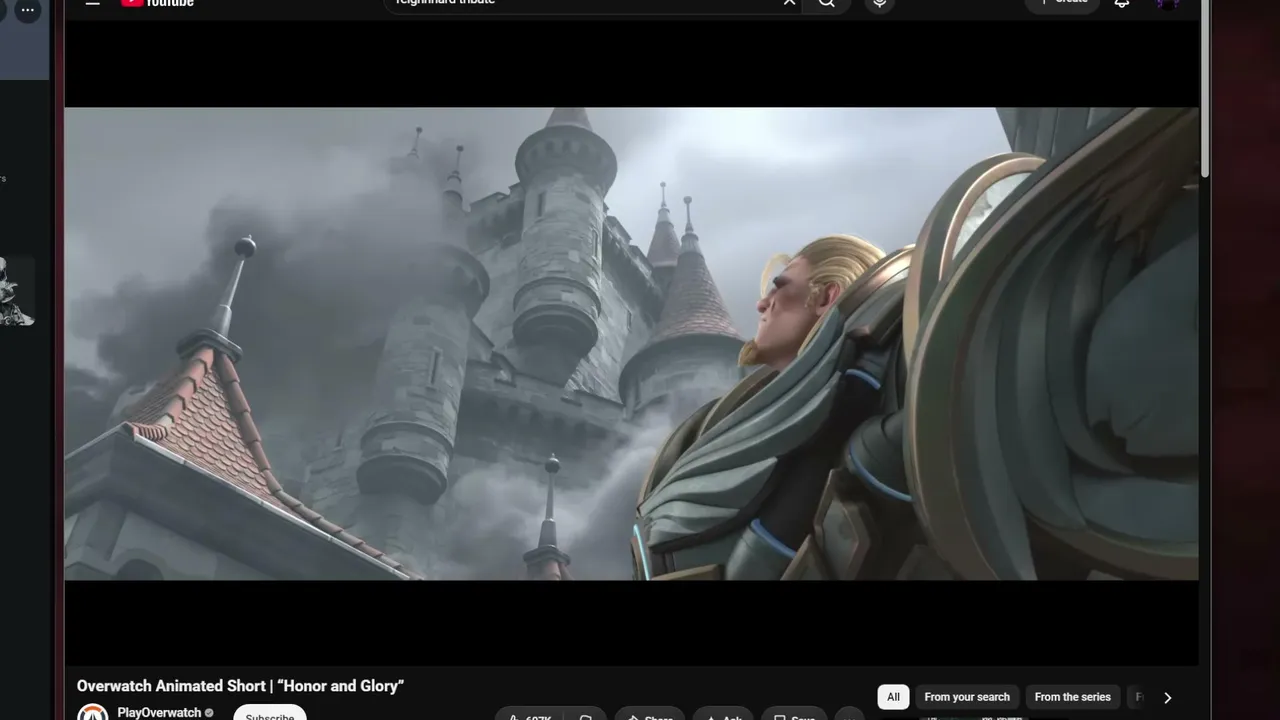1280x720 pixels.
Task: Click the video player to pause playback
Action: (x=631, y=343)
